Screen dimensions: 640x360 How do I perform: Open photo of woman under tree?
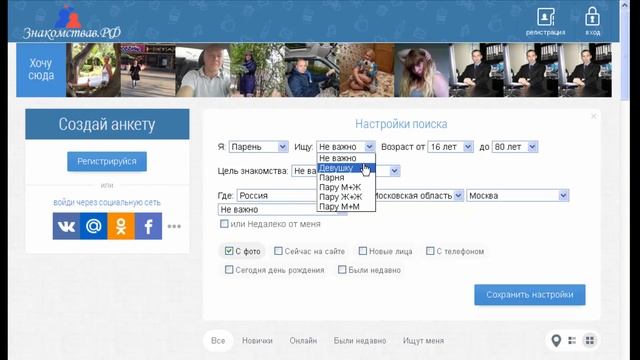(x=93, y=70)
